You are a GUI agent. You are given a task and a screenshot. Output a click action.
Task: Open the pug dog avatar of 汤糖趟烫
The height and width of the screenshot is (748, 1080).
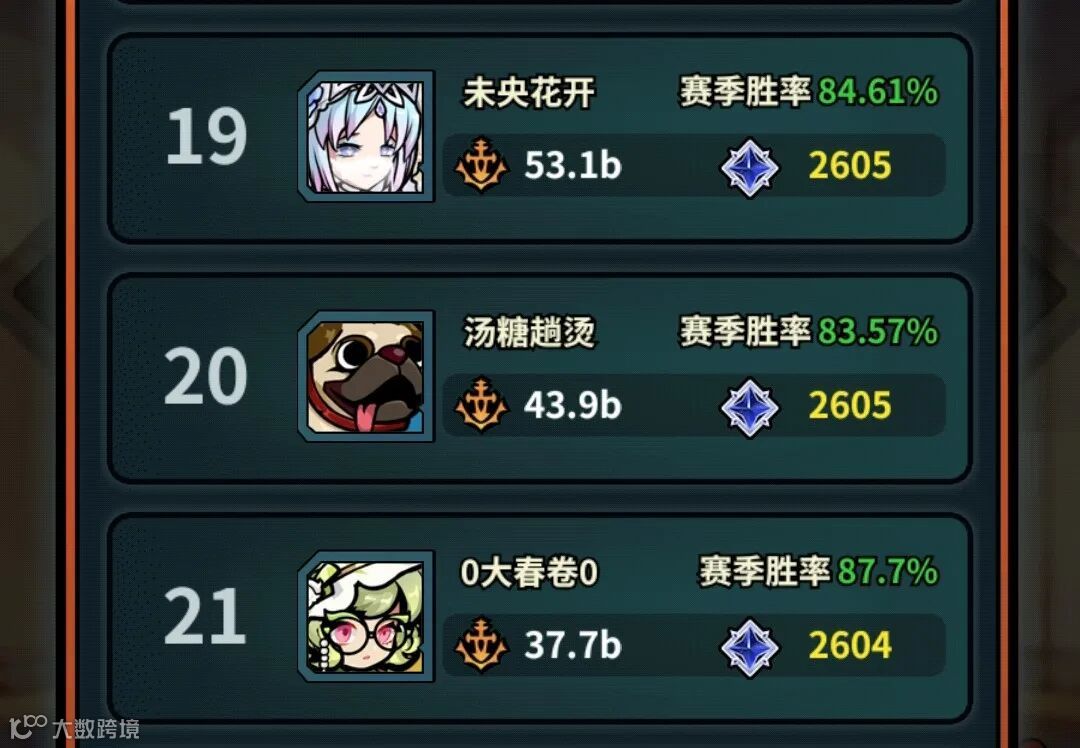coord(366,376)
